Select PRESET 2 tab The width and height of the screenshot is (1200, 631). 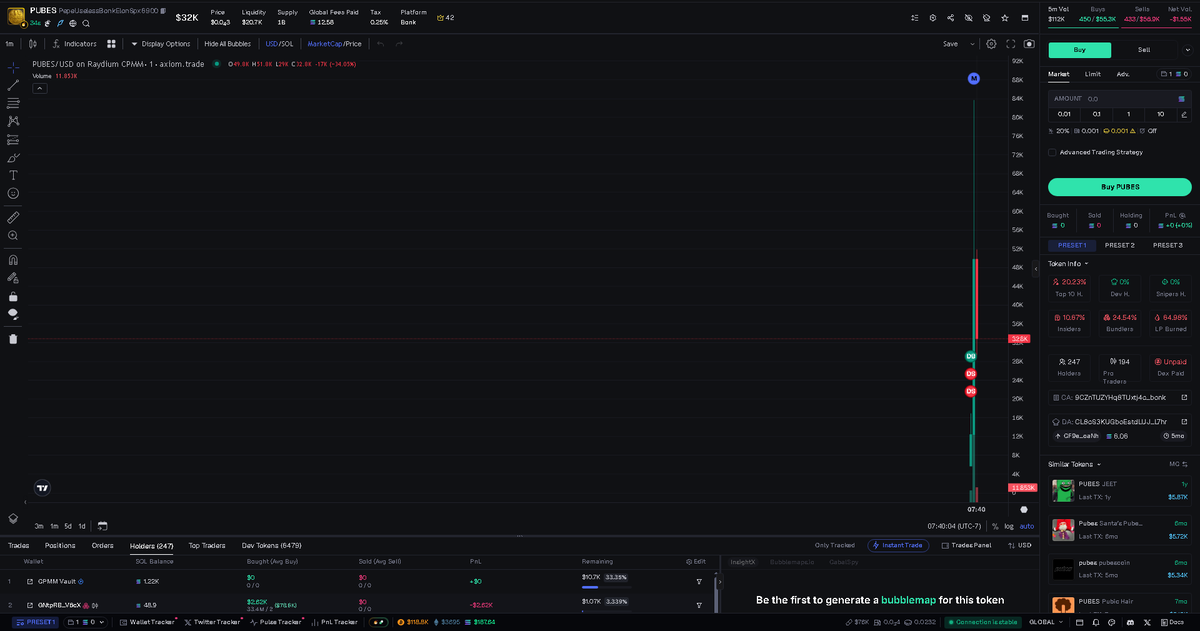point(1120,245)
